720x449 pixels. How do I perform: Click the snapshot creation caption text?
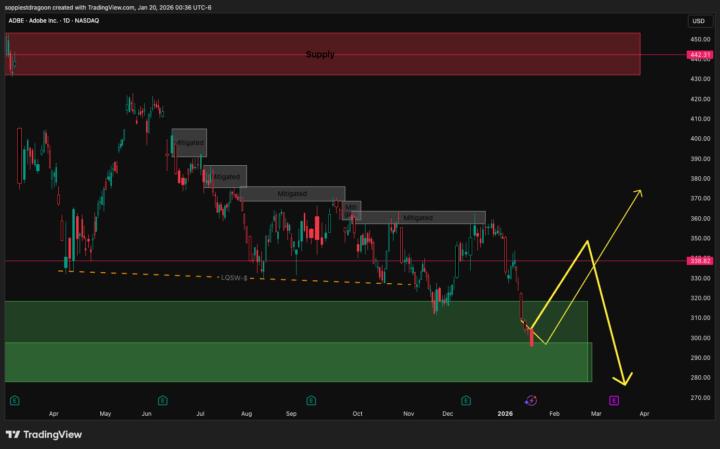click(x=108, y=7)
